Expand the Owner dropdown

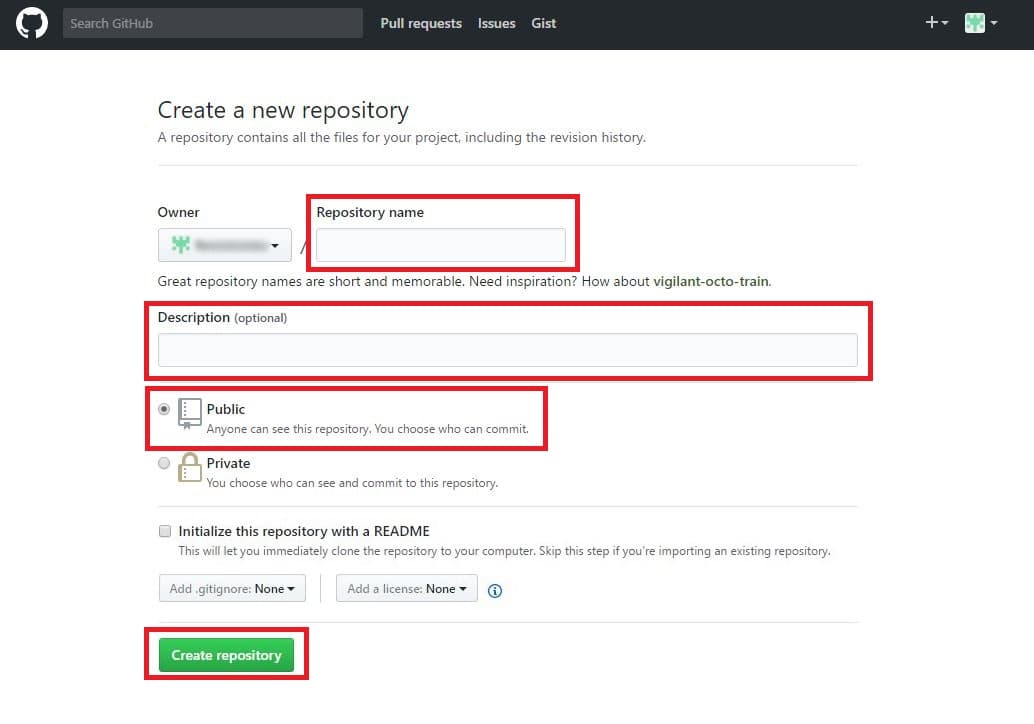pos(225,245)
